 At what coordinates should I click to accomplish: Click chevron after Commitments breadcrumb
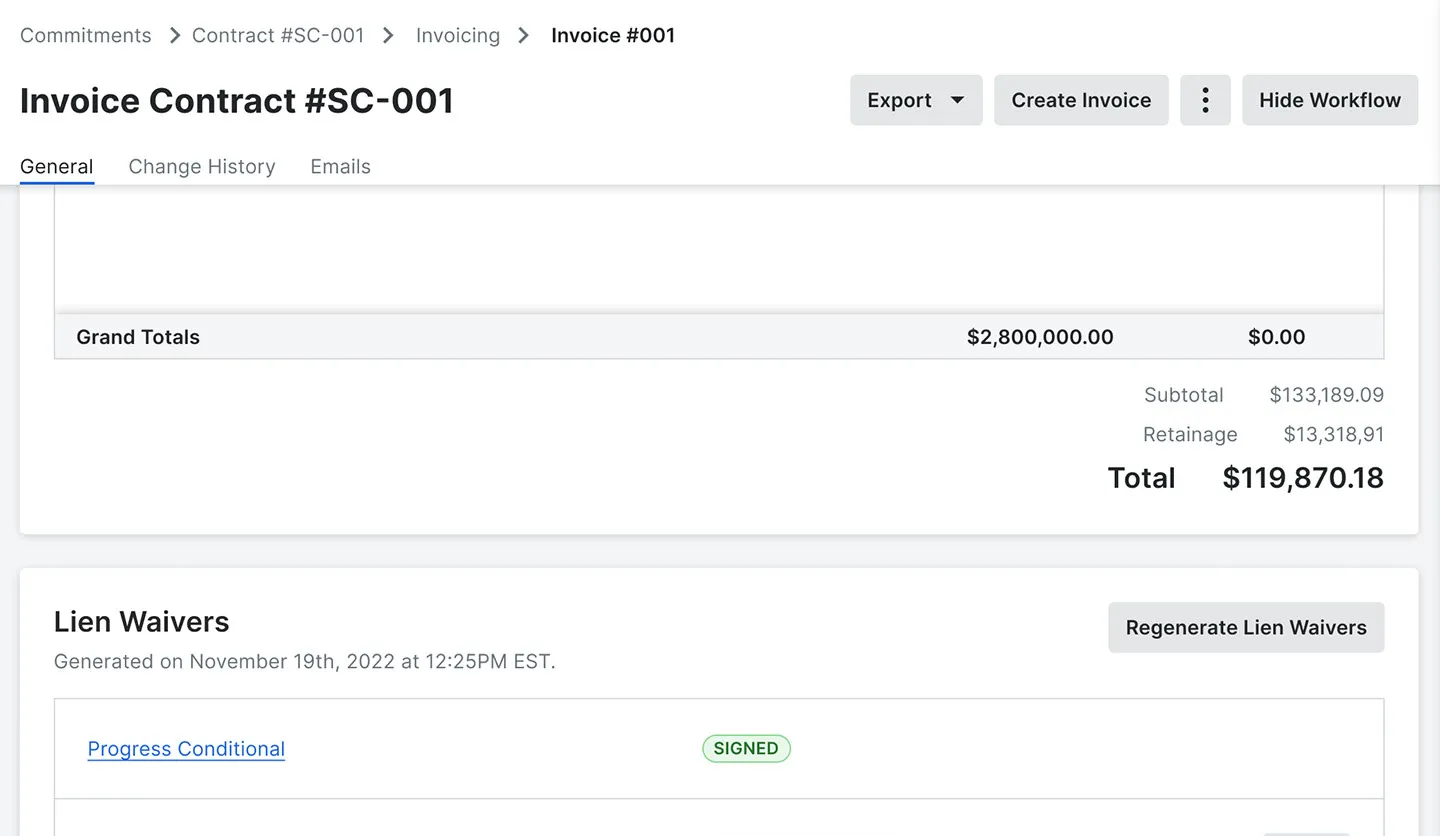click(x=174, y=35)
